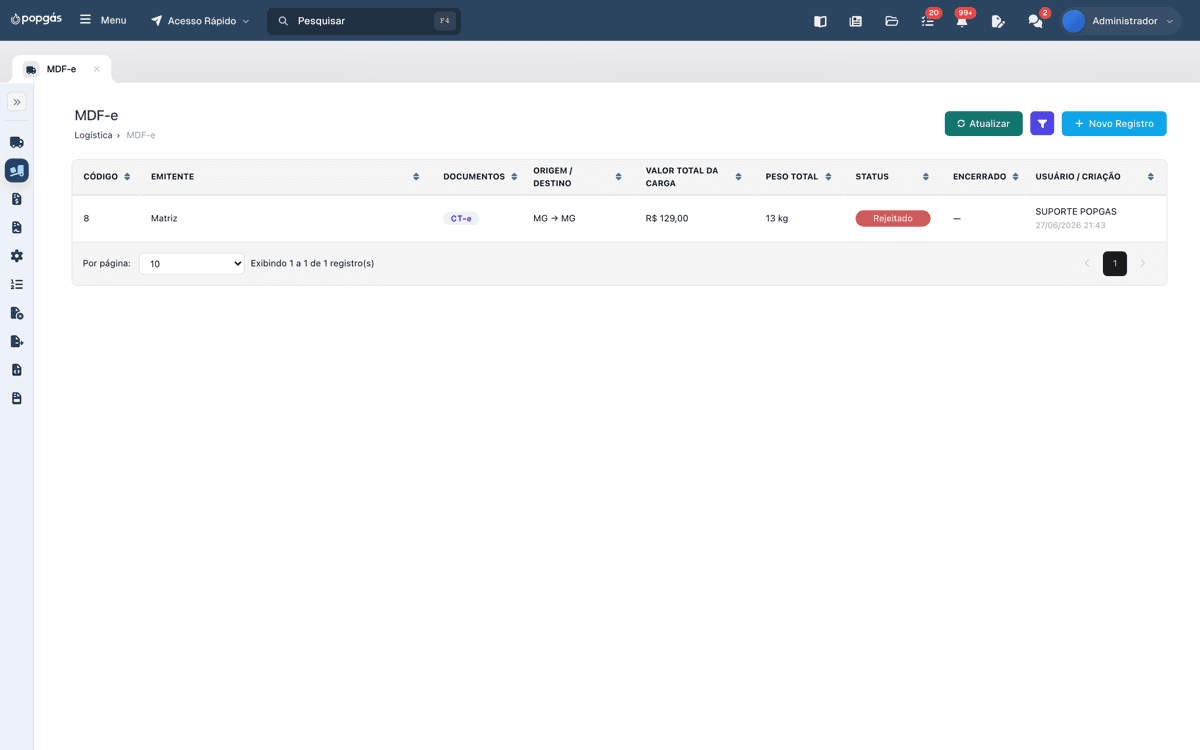The image size is (1200, 750).
Task: Close the MDF-e tab
Action: pyautogui.click(x=97, y=69)
